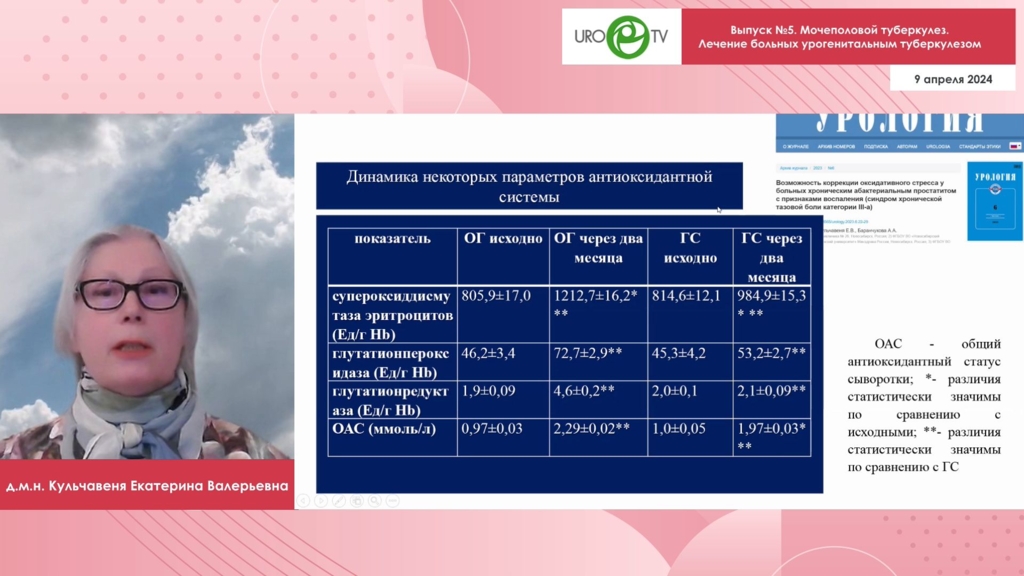
Task: Click the magnifier zoom icon on slide
Action: point(374,500)
